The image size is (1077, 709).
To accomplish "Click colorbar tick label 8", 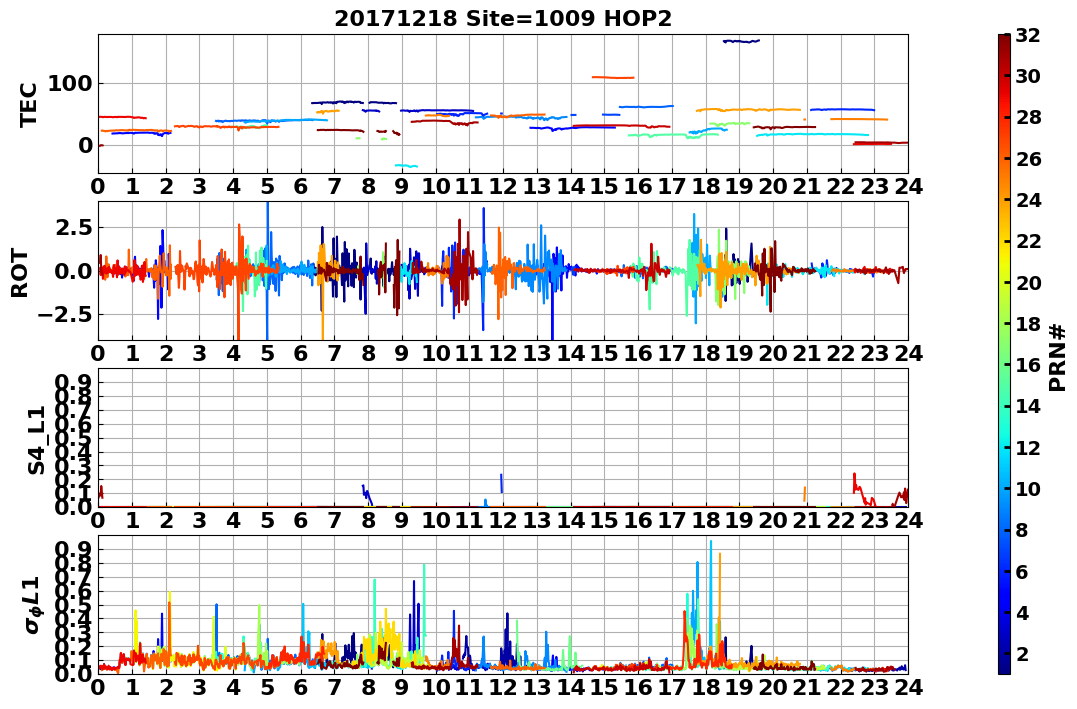I will coord(1021,530).
